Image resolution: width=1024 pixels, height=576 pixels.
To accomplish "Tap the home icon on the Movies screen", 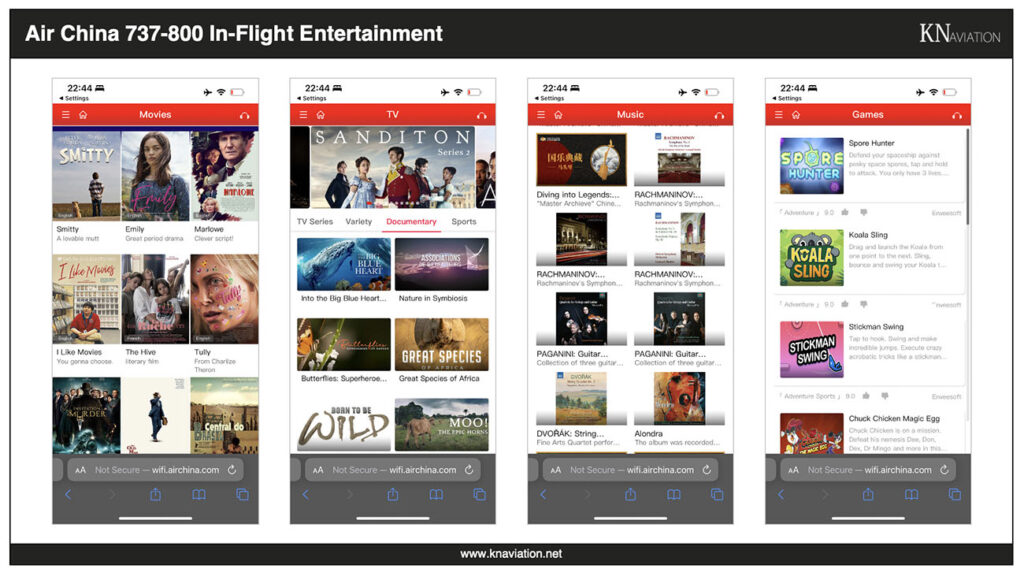I will coord(83,115).
